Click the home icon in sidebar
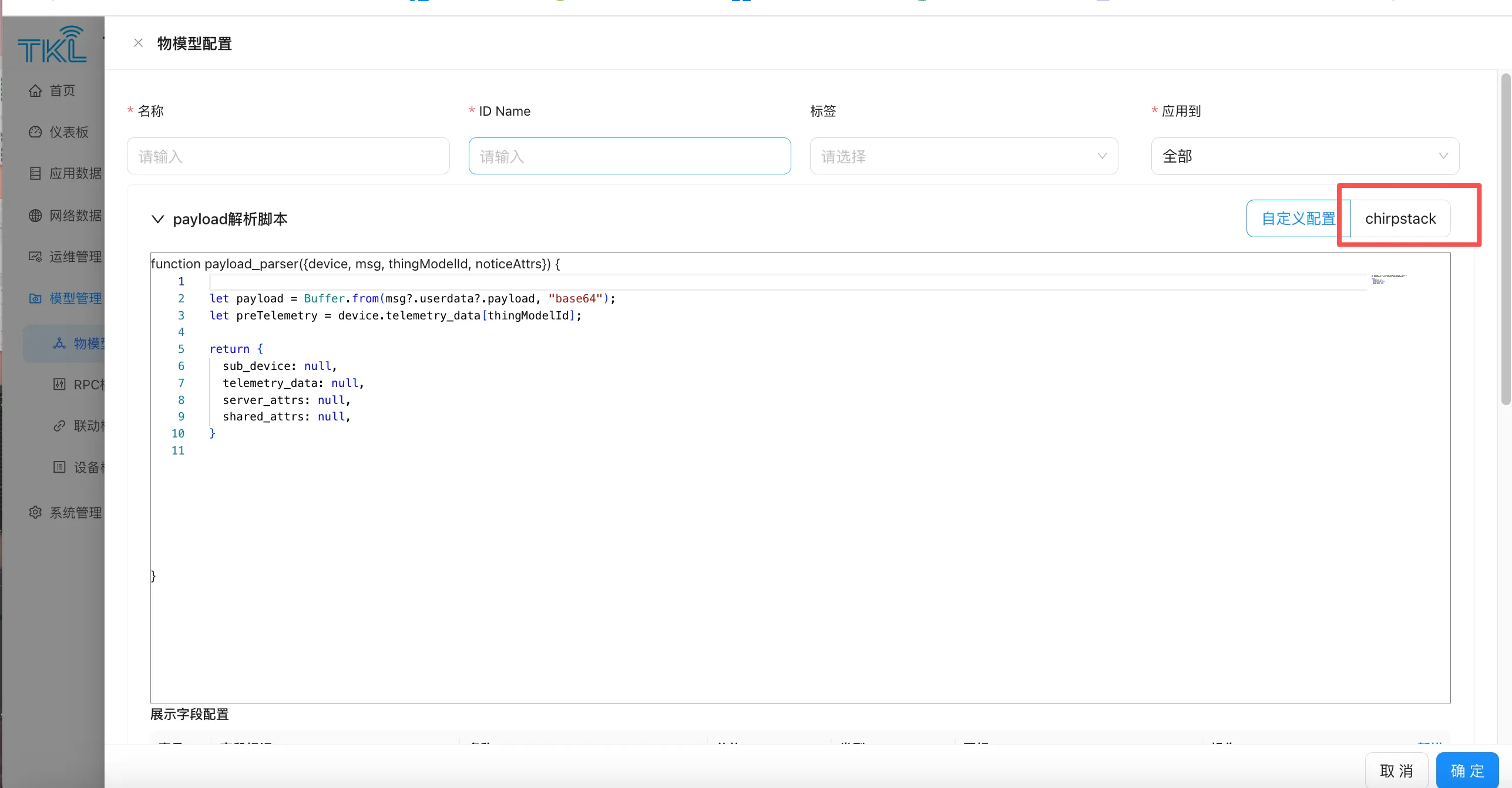This screenshot has height=788, width=1512. pos(35,90)
